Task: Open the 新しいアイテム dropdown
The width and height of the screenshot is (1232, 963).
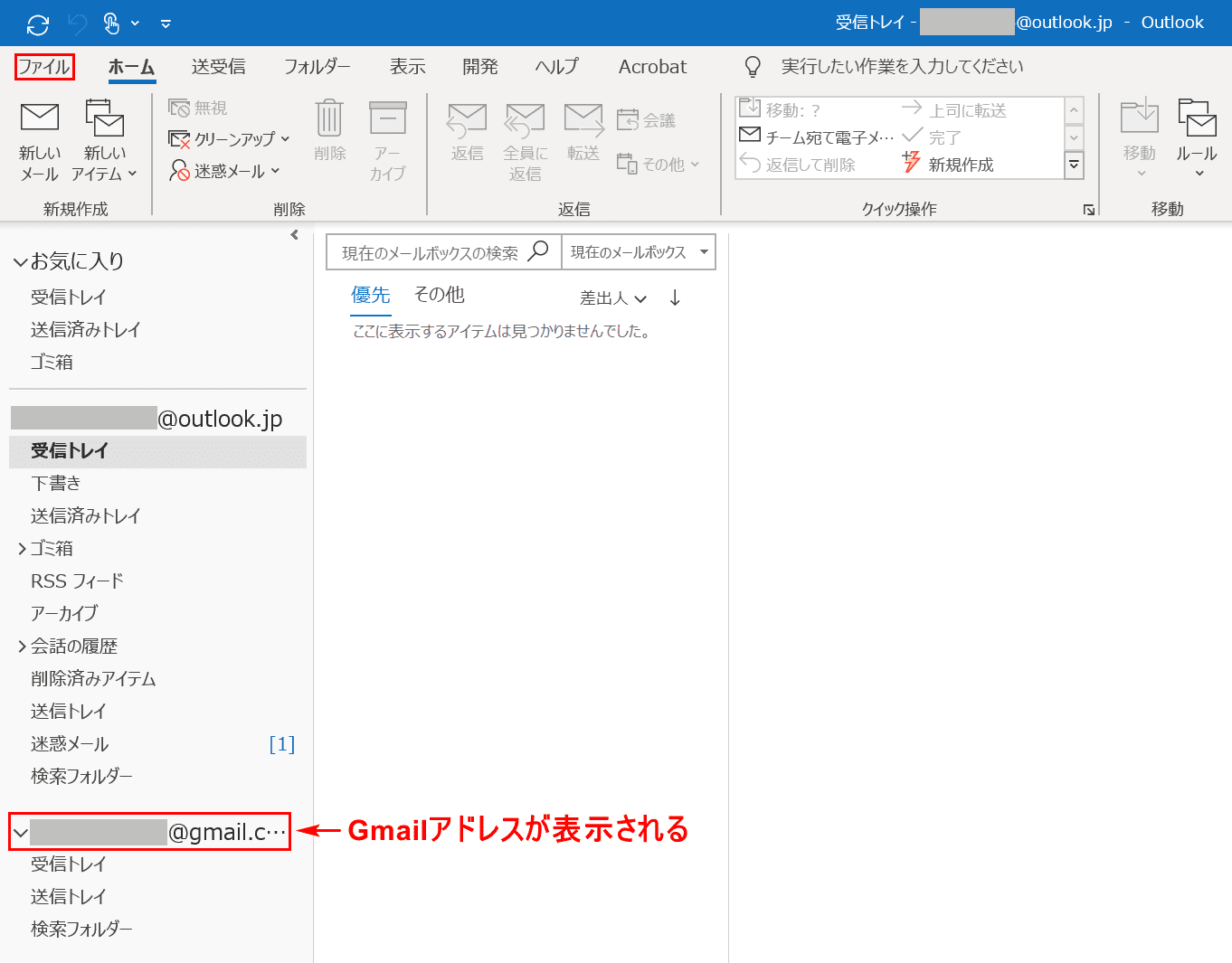Action: point(105,140)
